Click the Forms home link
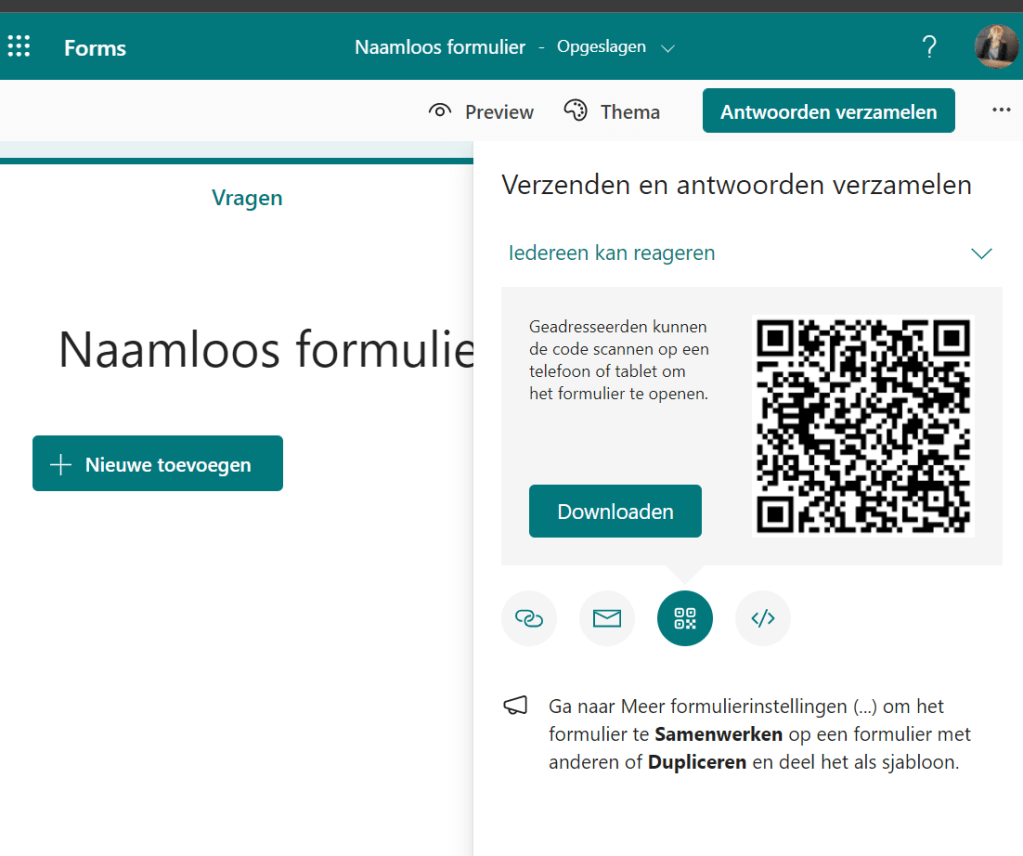The height and width of the screenshot is (856, 1023). pos(95,48)
